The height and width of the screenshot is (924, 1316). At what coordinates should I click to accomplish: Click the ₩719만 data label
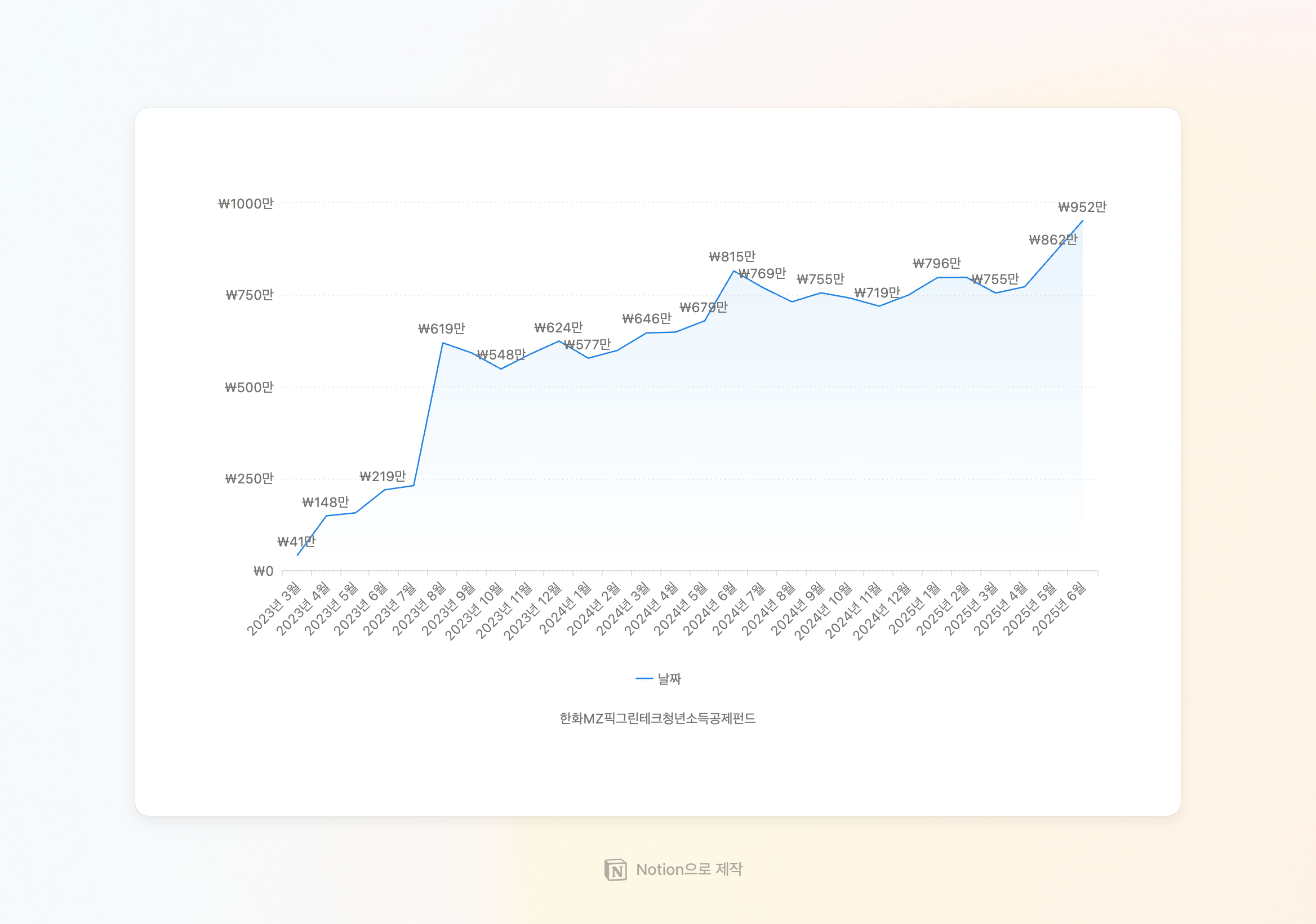coord(877,293)
